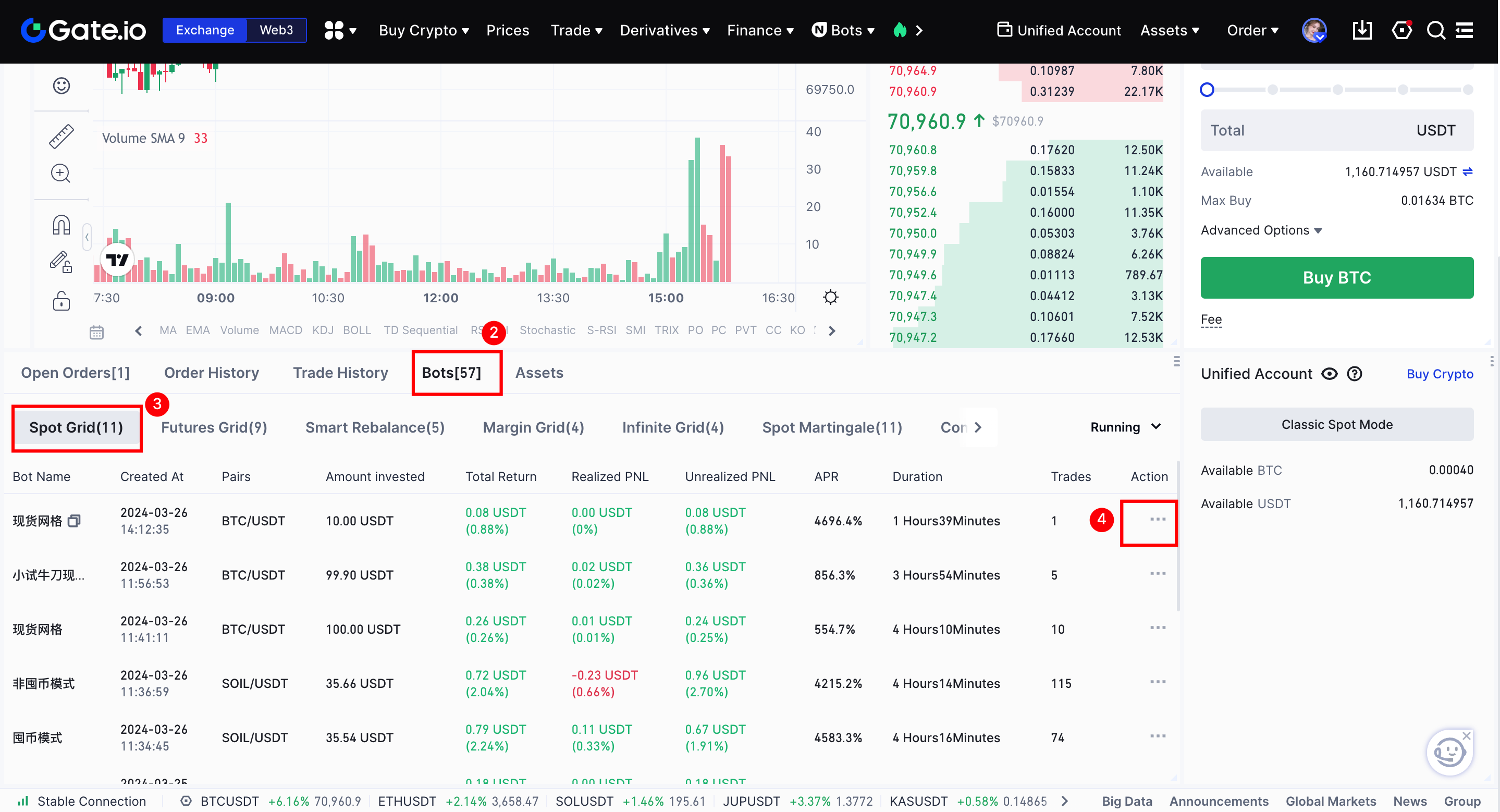Open the calendar date range icon below chart

(x=96, y=333)
